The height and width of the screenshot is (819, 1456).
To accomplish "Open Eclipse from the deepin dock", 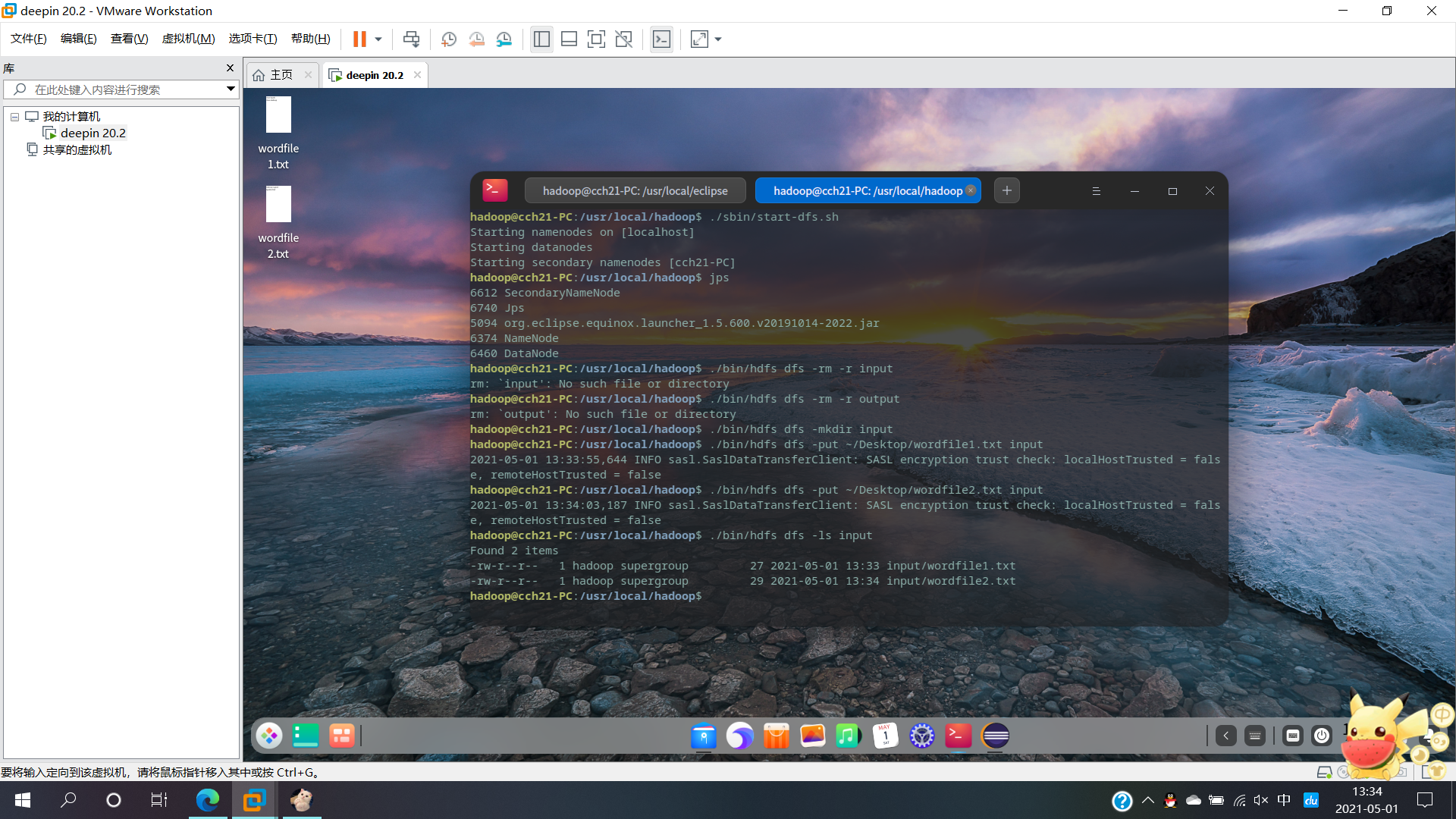I will click(995, 736).
